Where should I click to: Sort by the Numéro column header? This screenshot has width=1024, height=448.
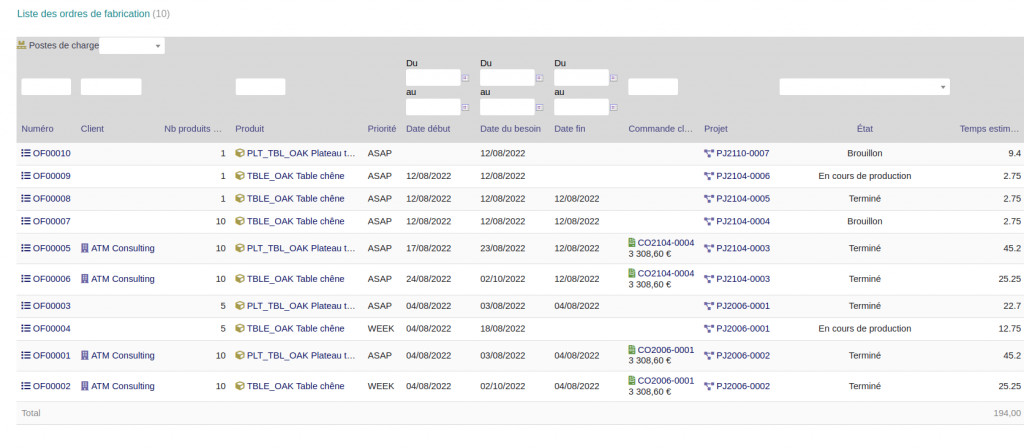point(37,129)
